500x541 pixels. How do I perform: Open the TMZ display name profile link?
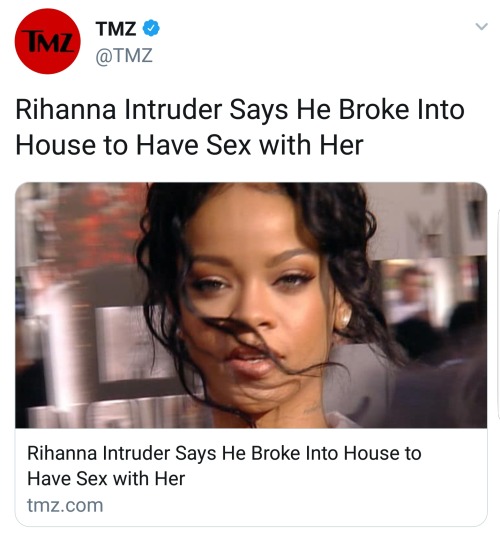click(x=116, y=29)
